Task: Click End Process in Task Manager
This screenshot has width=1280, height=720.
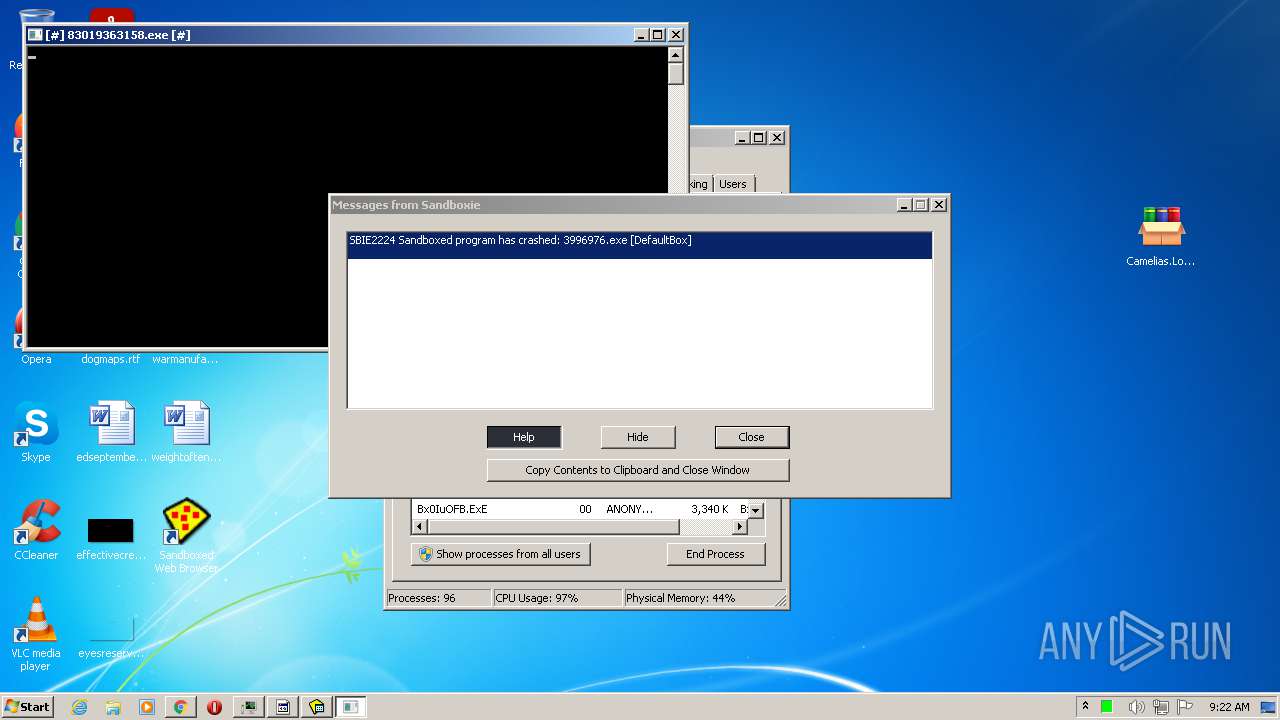Action: (715, 554)
